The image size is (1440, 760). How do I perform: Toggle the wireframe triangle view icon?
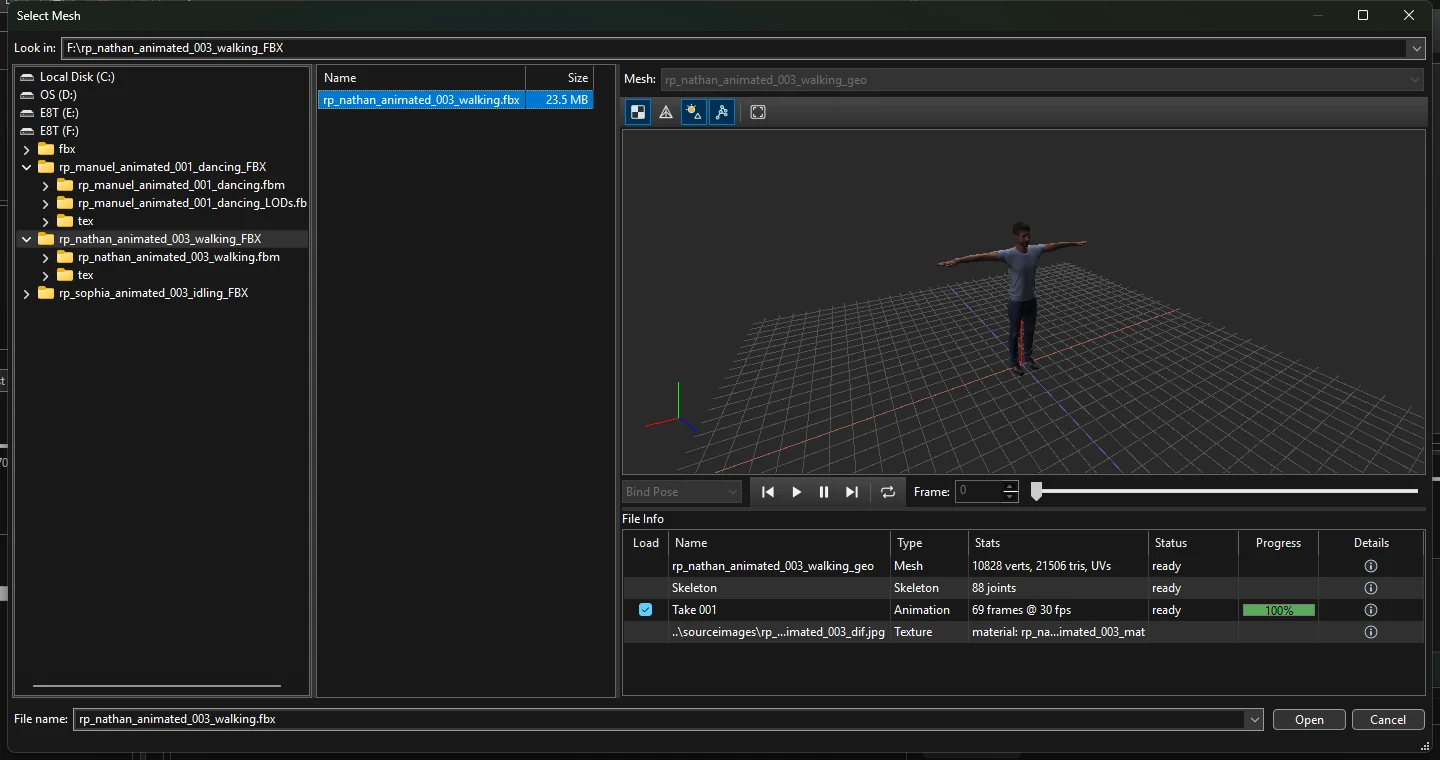click(x=665, y=112)
